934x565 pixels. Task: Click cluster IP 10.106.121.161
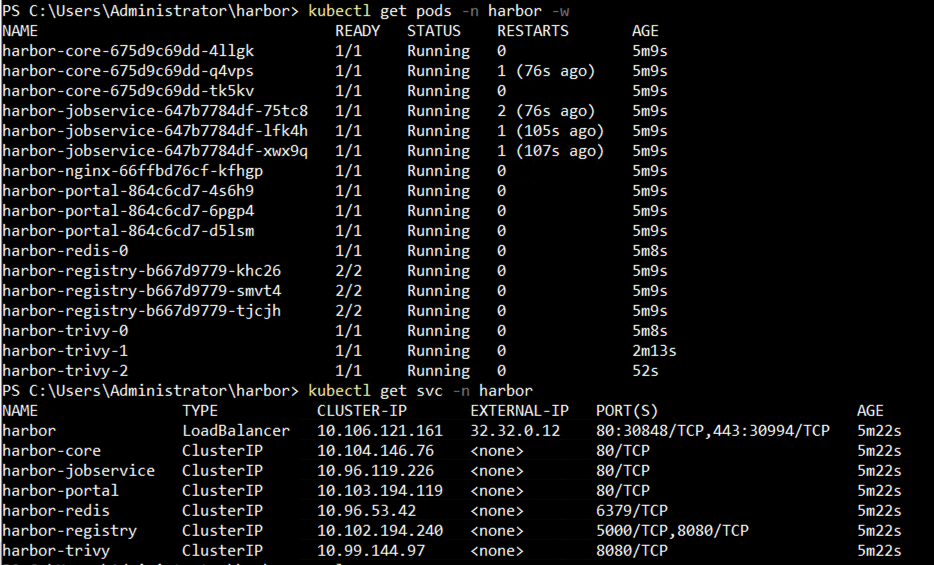pyautogui.click(x=380, y=431)
